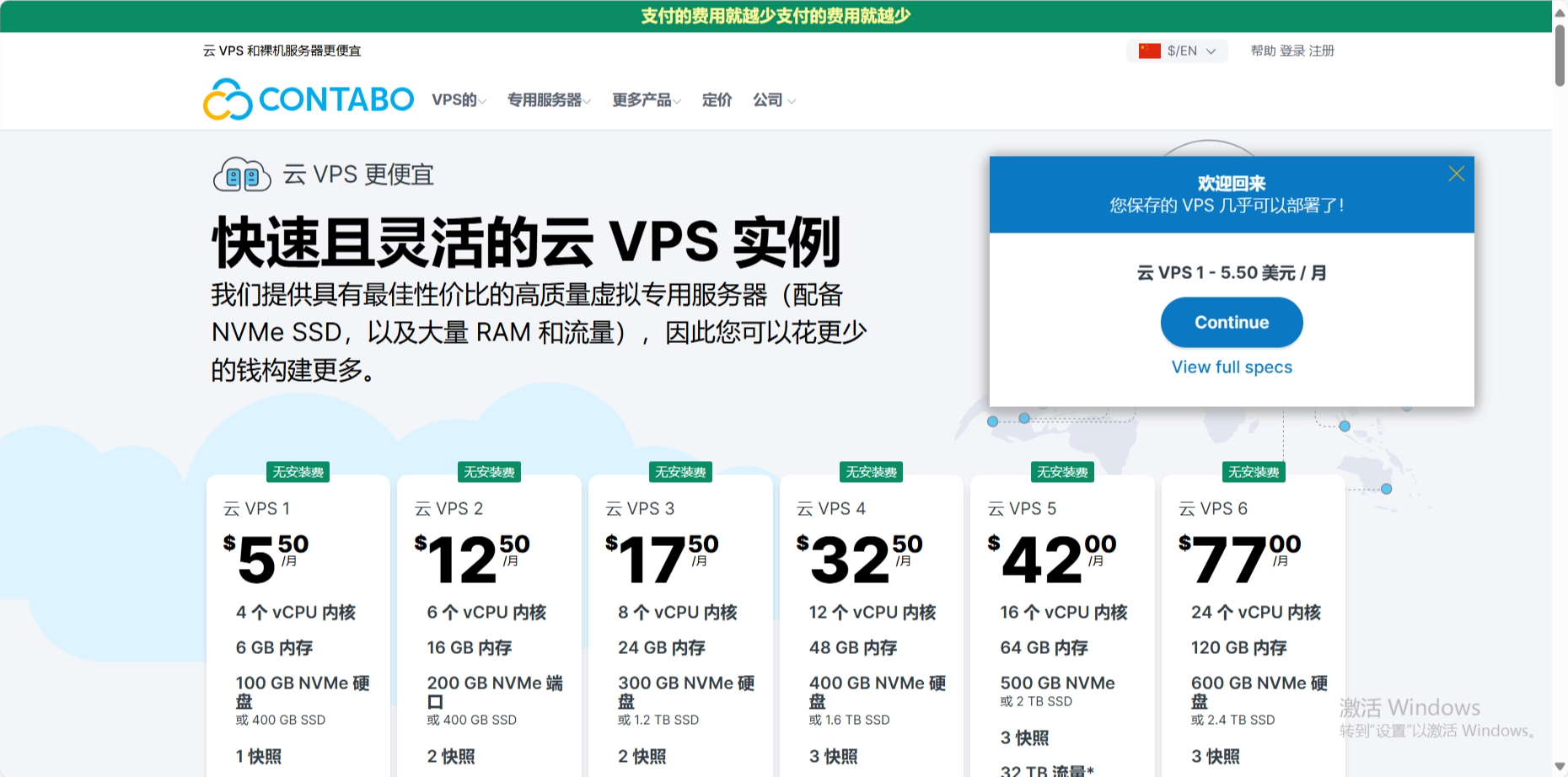Go to the 定价 pricing page
This screenshot has height=777, width=1568.
(x=717, y=100)
